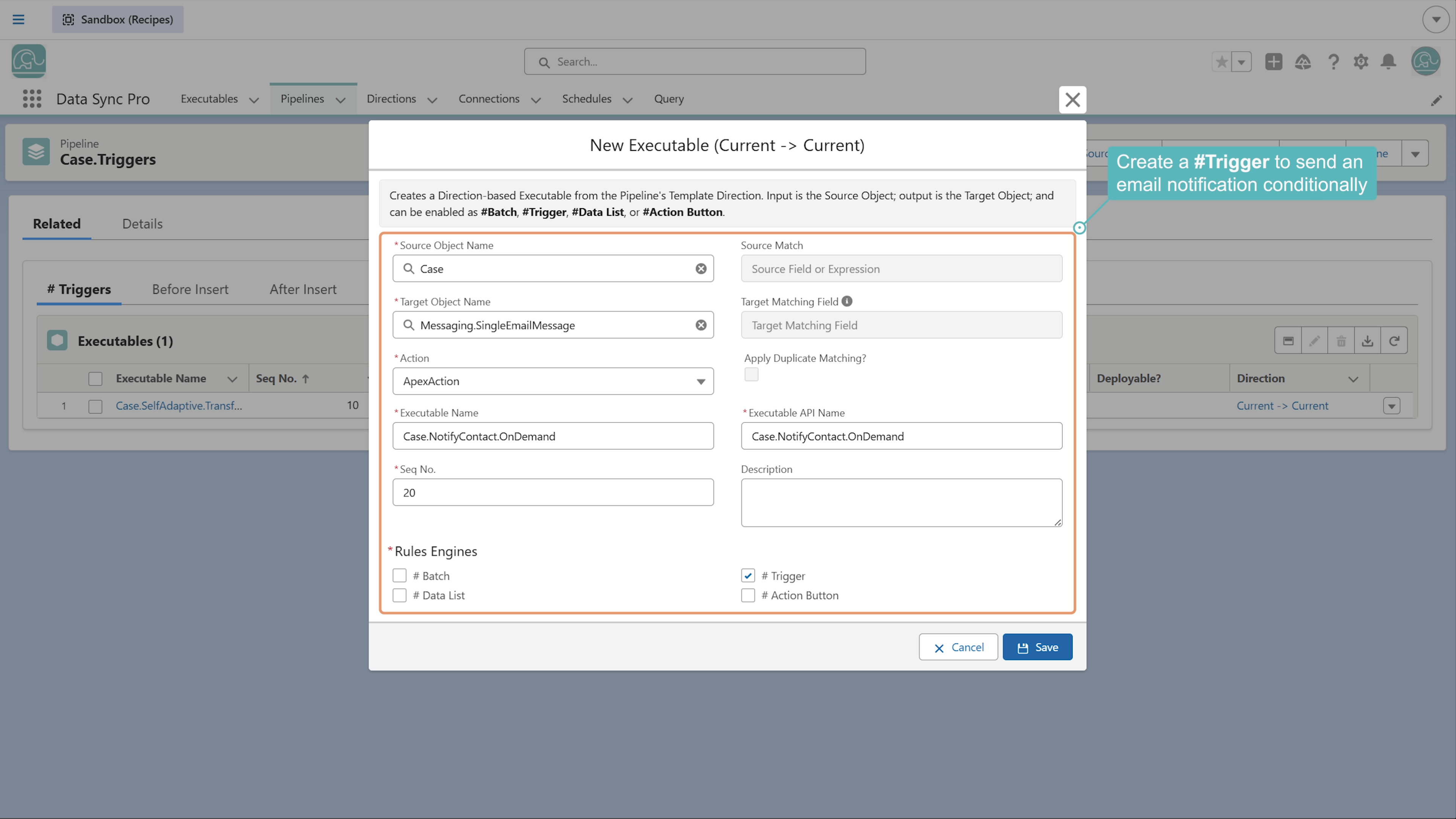Click the edit pencil icon in Executables toolbar
1456x819 pixels.
coord(1315,341)
